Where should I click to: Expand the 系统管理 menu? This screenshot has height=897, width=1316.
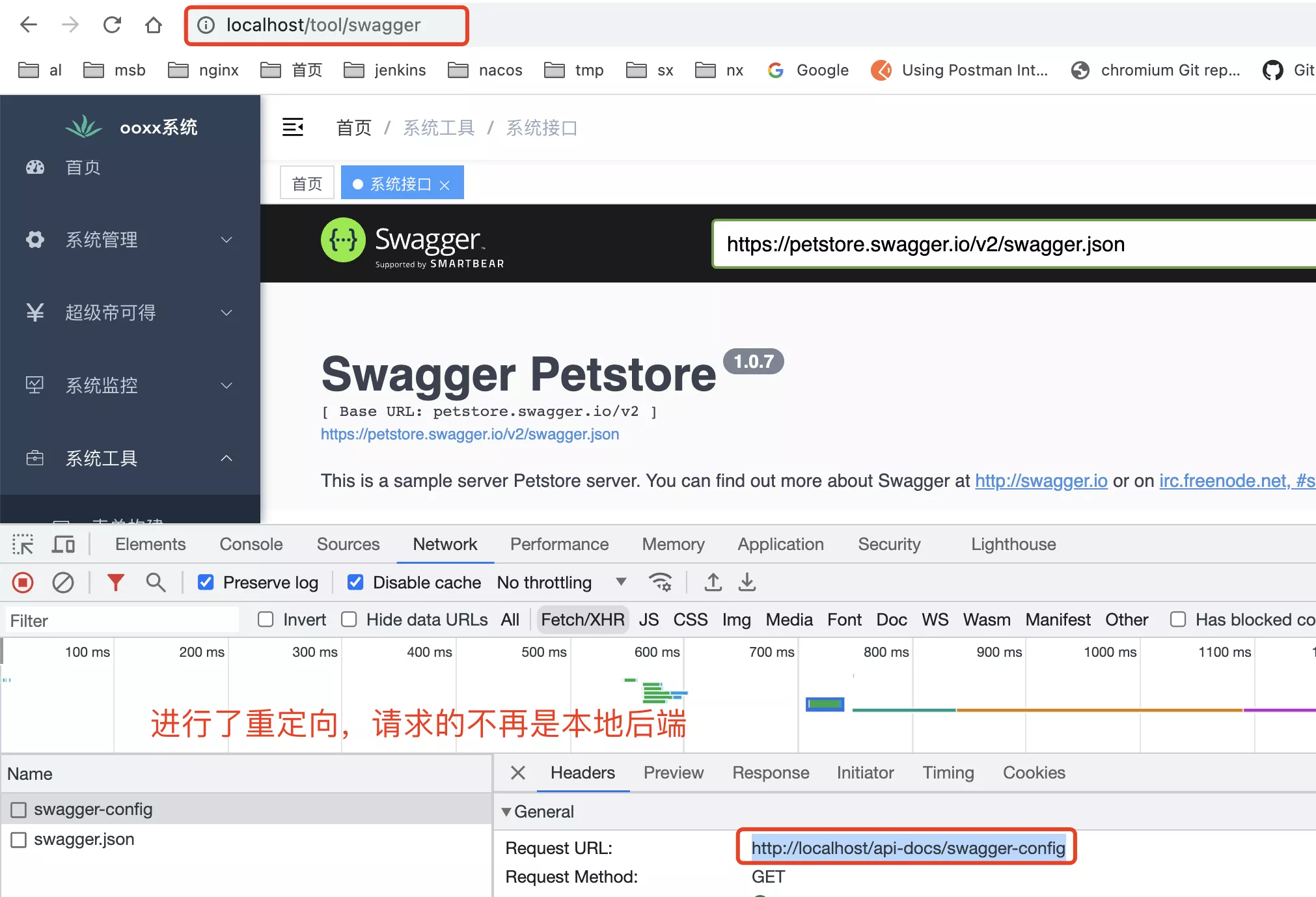coord(130,240)
